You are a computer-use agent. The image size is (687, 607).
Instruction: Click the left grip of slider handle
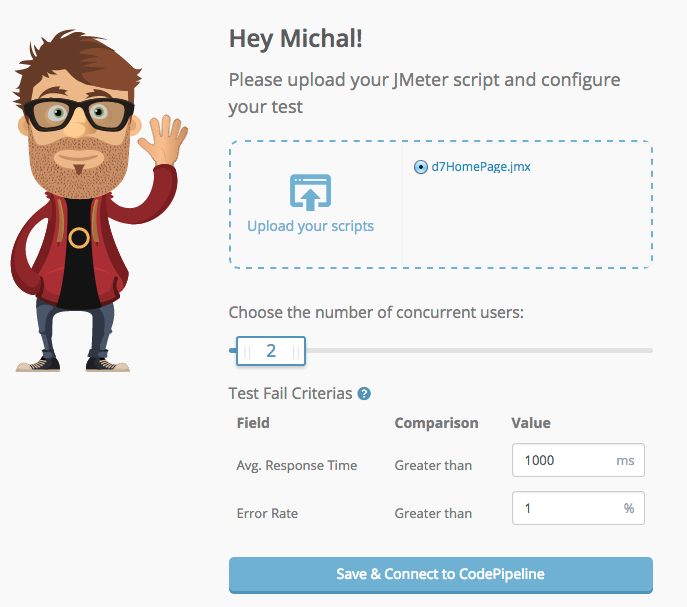tap(247, 351)
